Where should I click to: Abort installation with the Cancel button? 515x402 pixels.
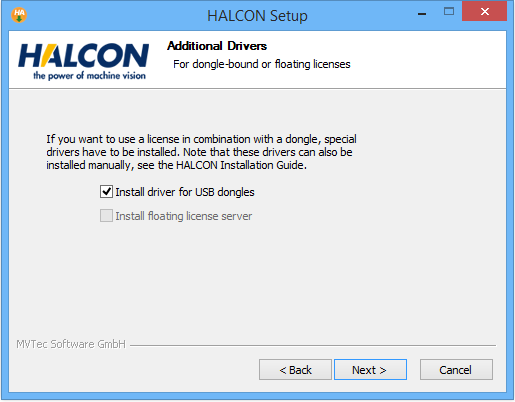(x=456, y=370)
